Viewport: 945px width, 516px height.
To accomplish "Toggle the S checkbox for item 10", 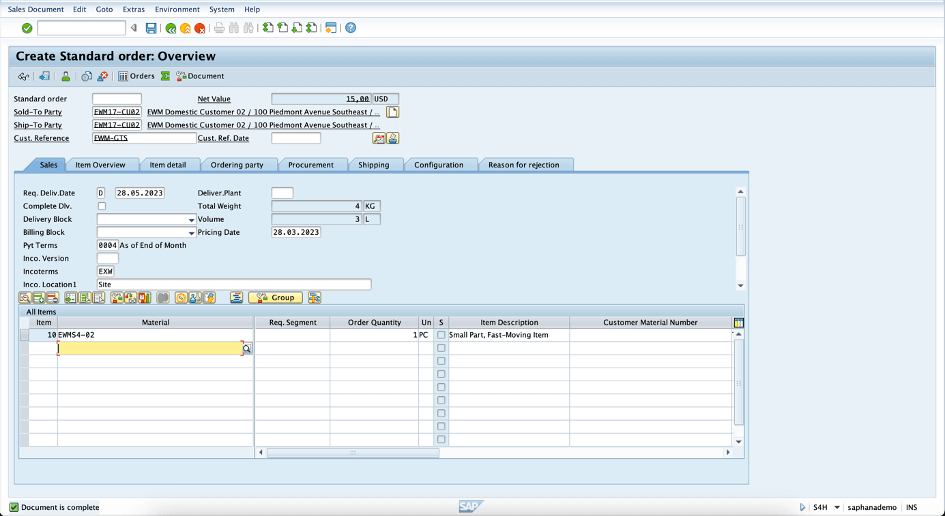I will pos(441,335).
